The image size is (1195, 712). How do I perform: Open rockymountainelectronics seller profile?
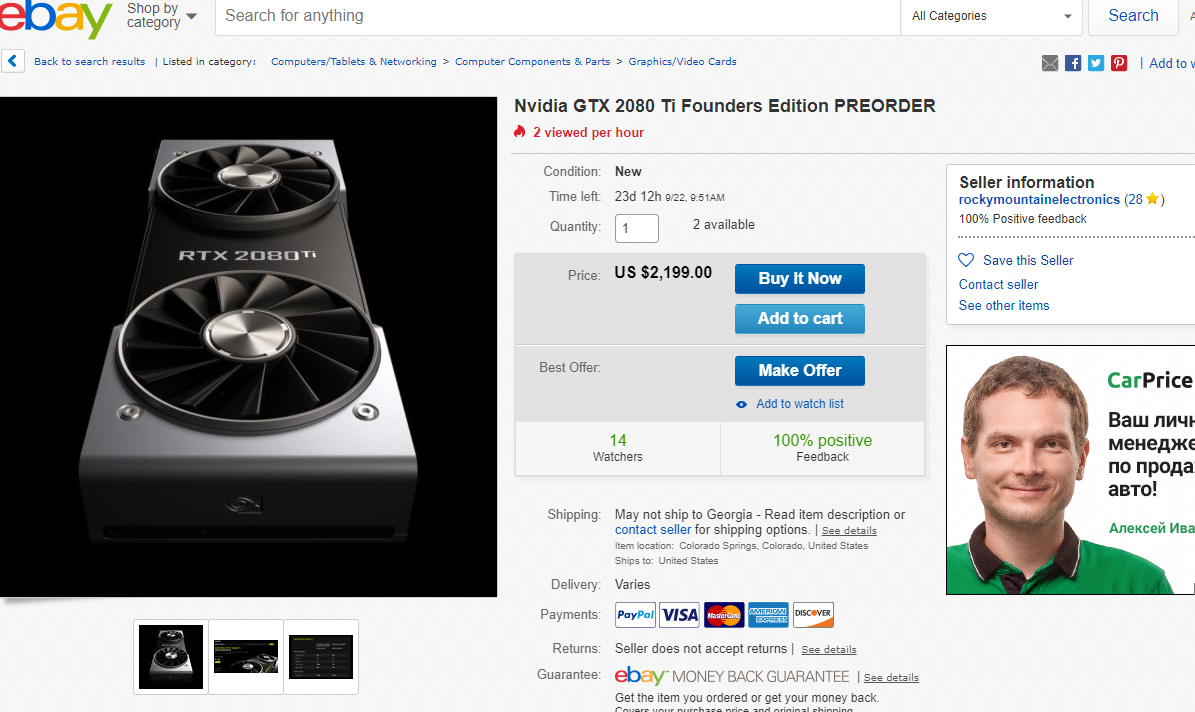[1039, 200]
